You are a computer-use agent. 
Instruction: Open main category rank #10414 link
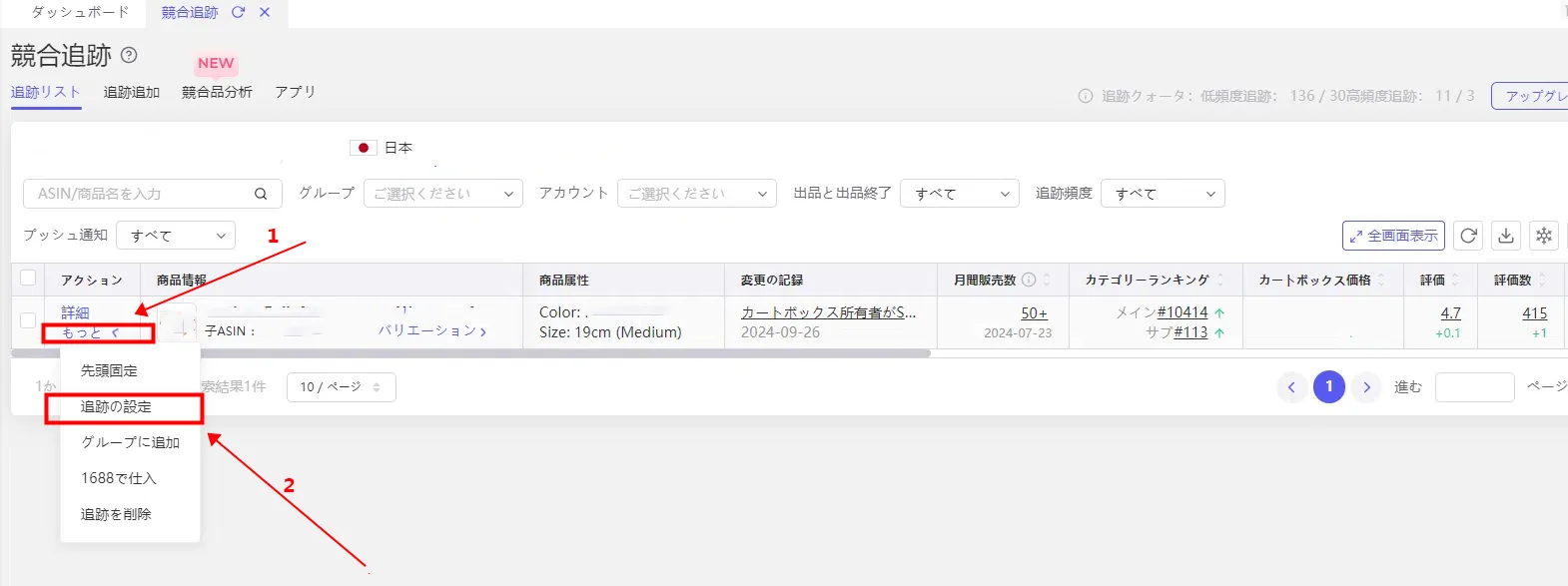point(1182,312)
